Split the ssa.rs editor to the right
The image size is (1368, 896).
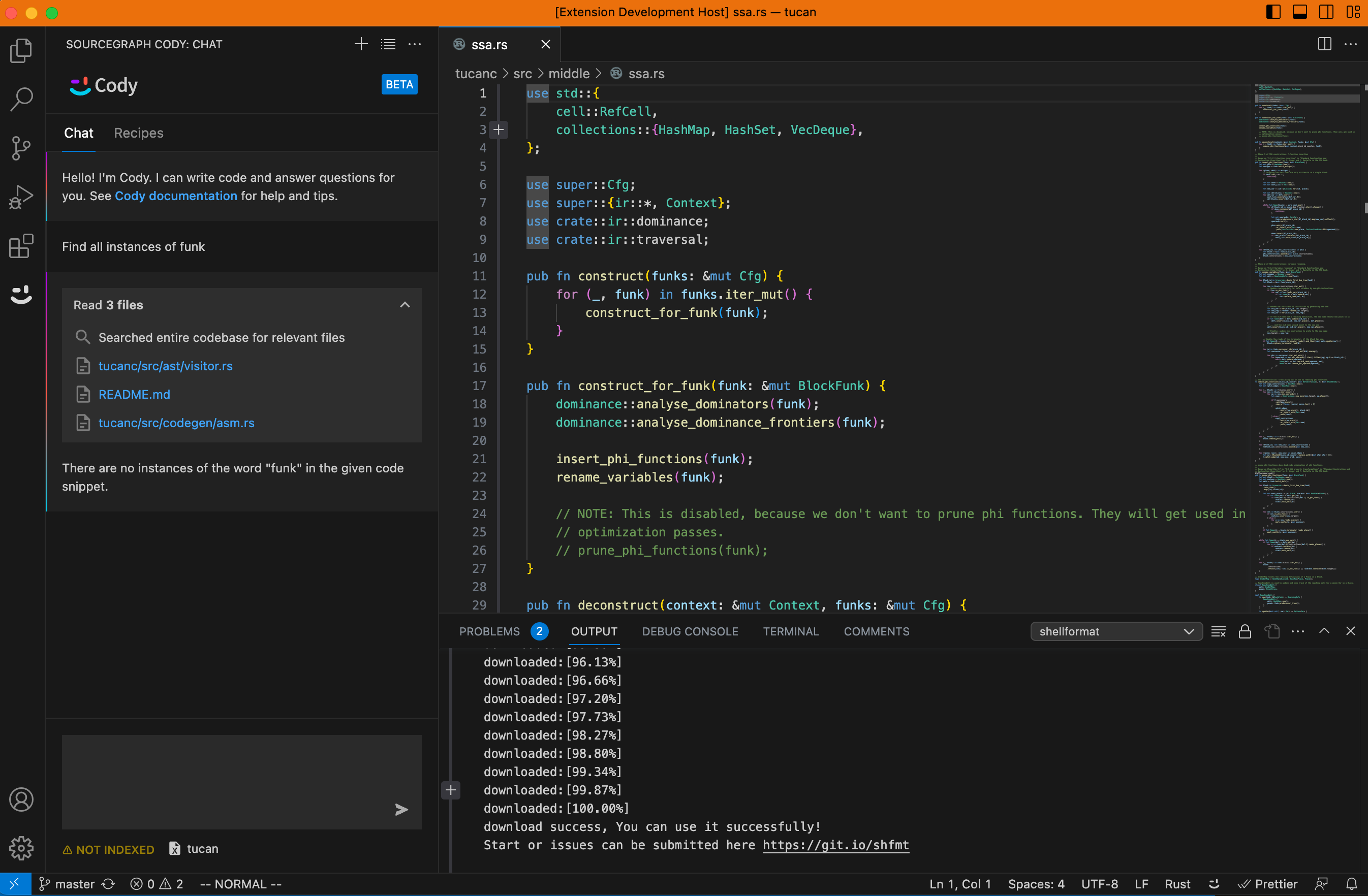(1324, 44)
